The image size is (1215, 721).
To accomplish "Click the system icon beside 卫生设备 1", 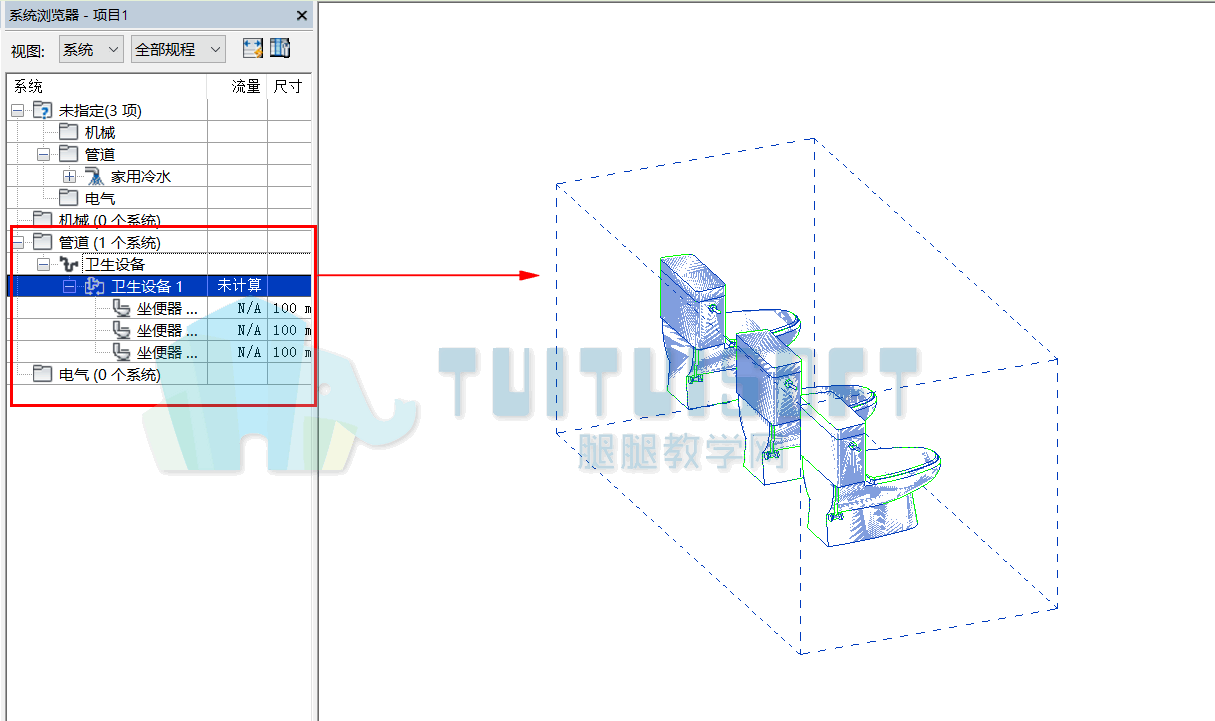I will [95, 286].
